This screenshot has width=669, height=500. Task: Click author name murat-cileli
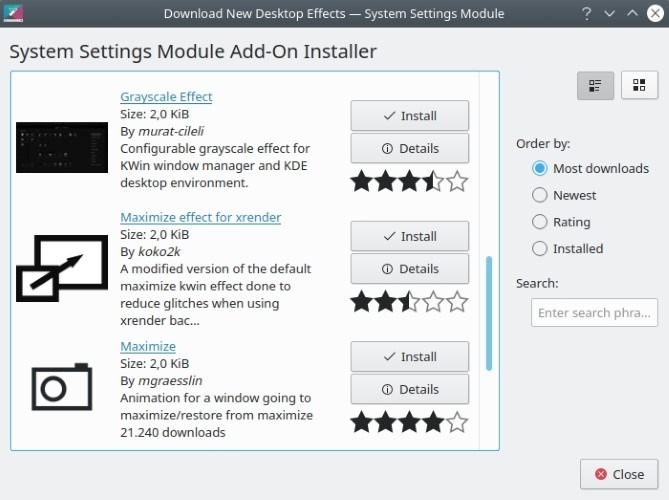point(171,131)
